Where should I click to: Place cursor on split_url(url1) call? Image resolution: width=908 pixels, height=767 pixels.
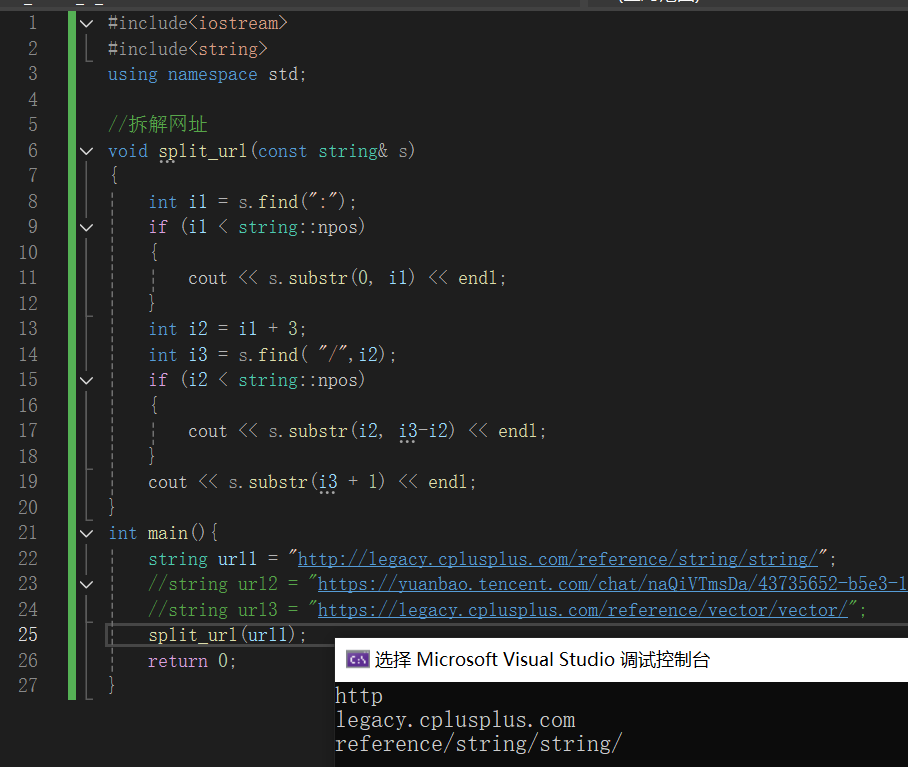(x=227, y=635)
